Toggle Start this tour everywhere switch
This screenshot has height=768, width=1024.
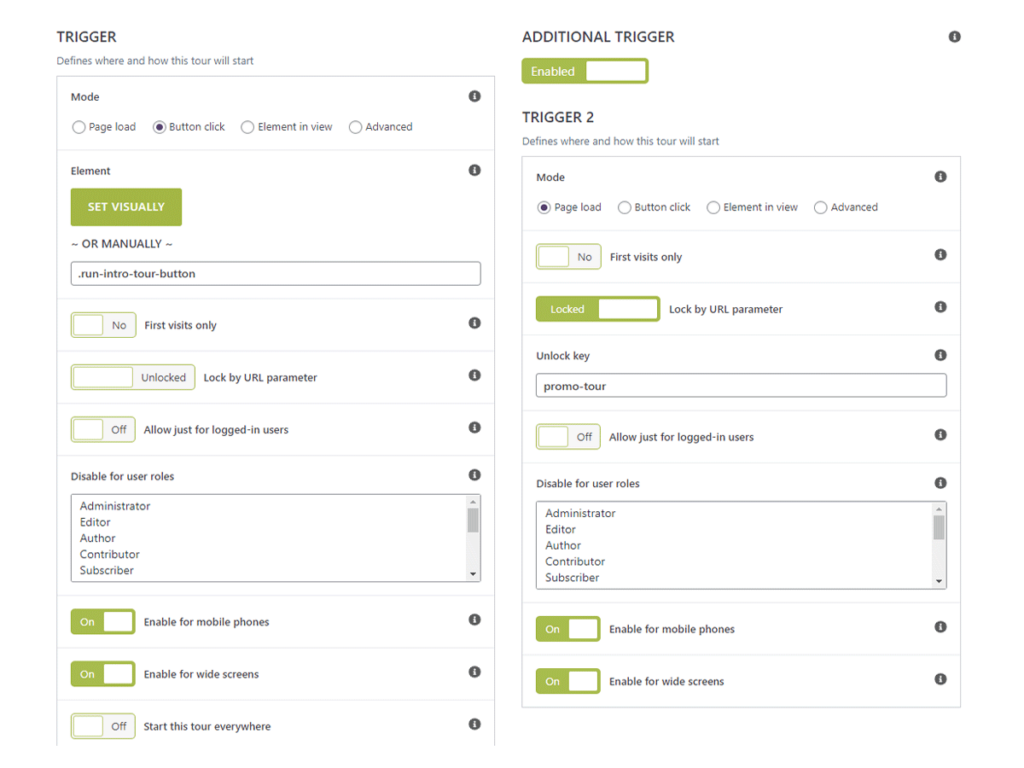coord(103,726)
